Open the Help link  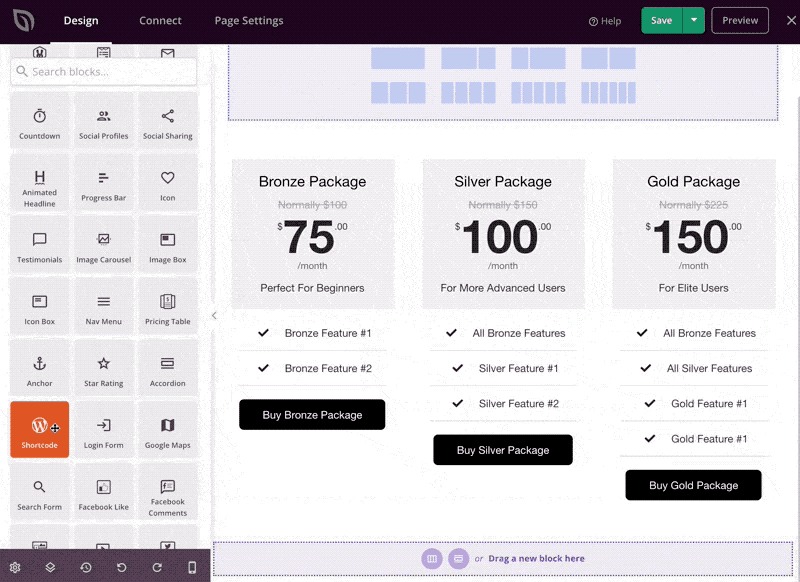click(x=605, y=21)
